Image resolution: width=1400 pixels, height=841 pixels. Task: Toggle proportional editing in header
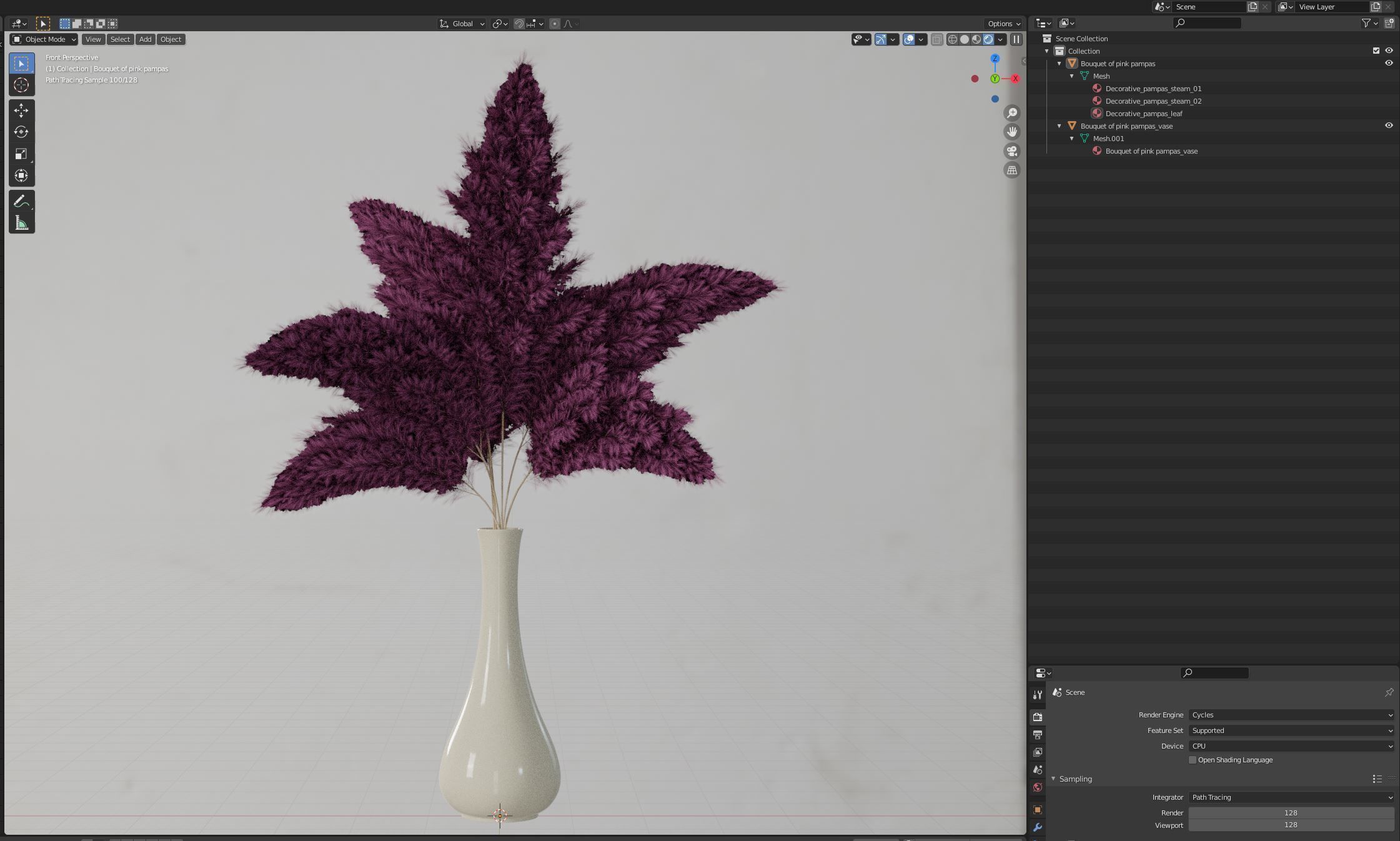click(x=555, y=24)
